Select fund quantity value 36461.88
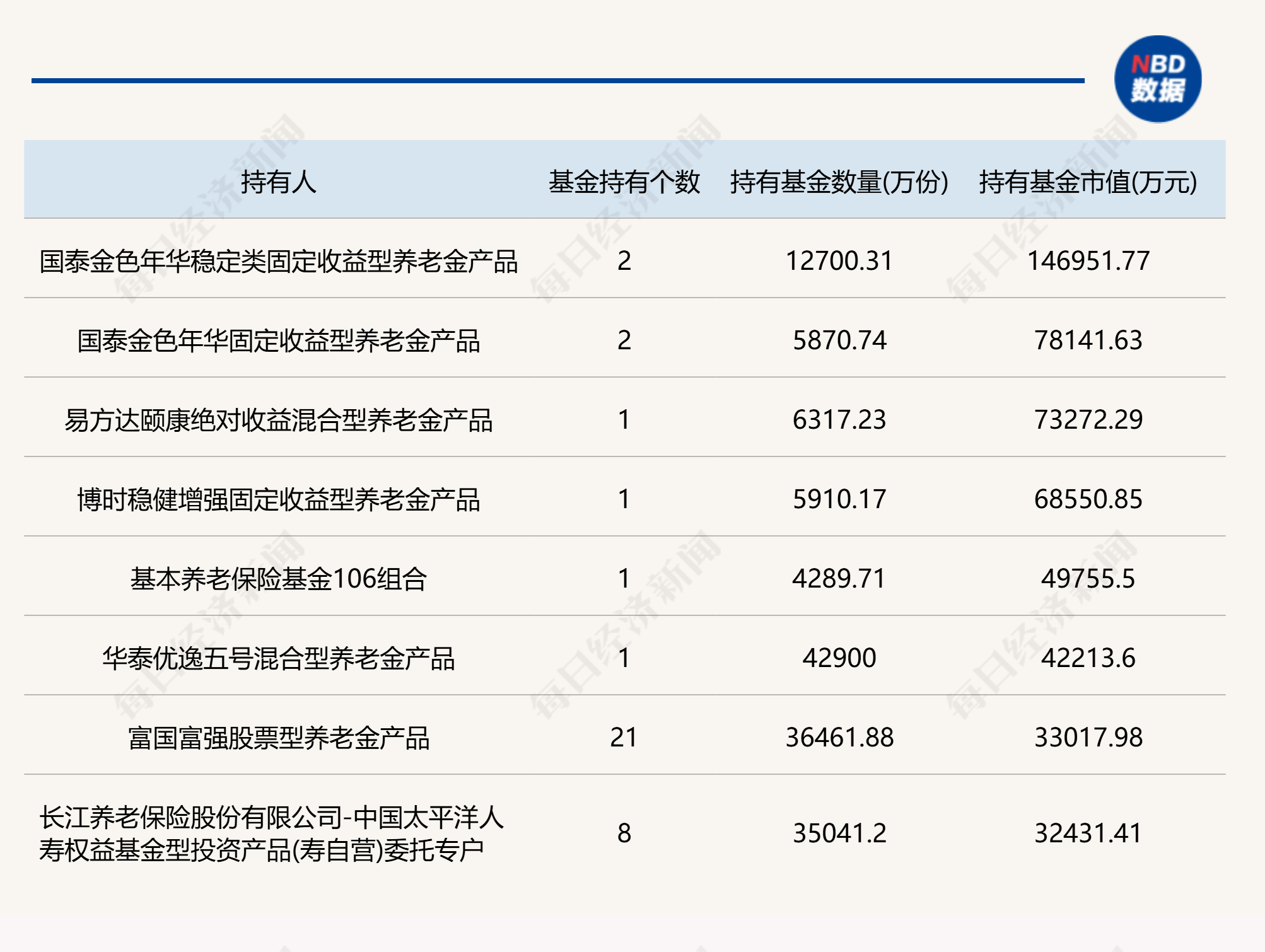This screenshot has width=1265, height=952. pos(839,738)
